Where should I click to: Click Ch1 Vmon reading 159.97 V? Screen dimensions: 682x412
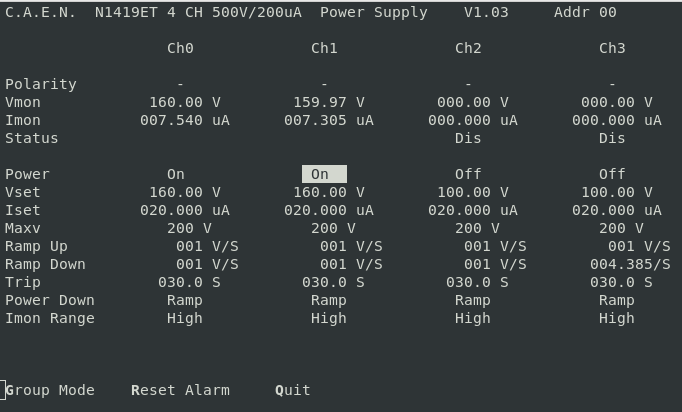329,102
